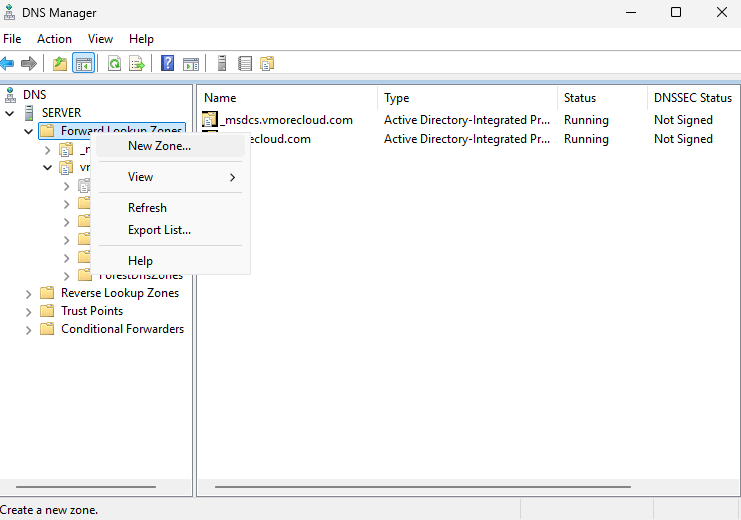The width and height of the screenshot is (741, 520).
Task: Click the console tree horizontal scrollbar
Action: click(86, 486)
